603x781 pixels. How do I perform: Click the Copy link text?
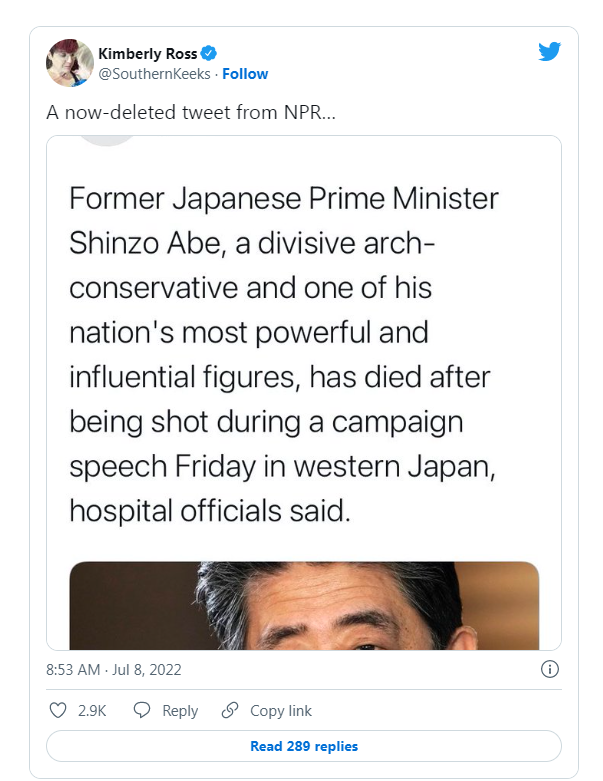[x=281, y=711]
